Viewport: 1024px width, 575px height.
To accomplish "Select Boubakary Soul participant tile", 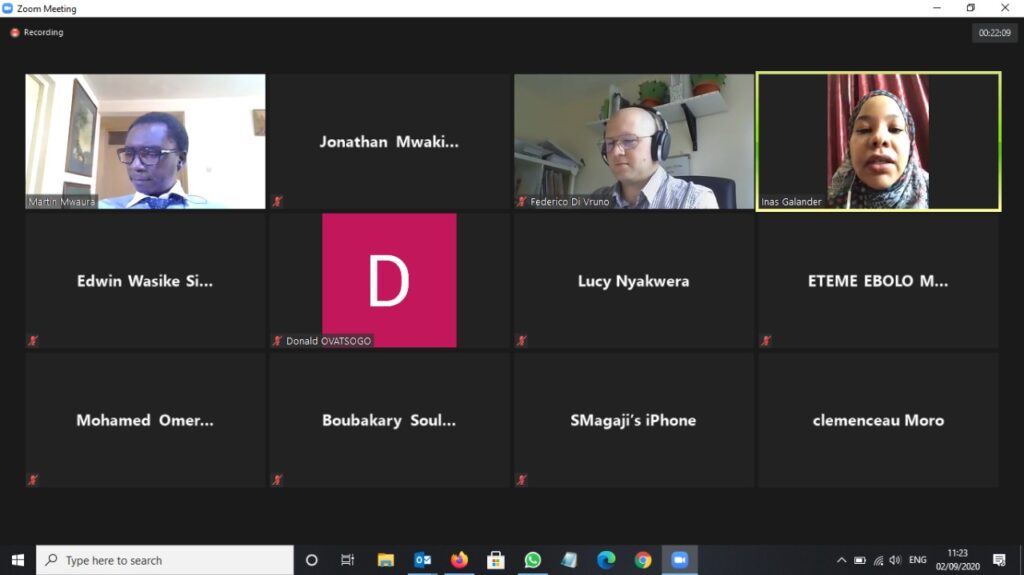I will (x=389, y=419).
